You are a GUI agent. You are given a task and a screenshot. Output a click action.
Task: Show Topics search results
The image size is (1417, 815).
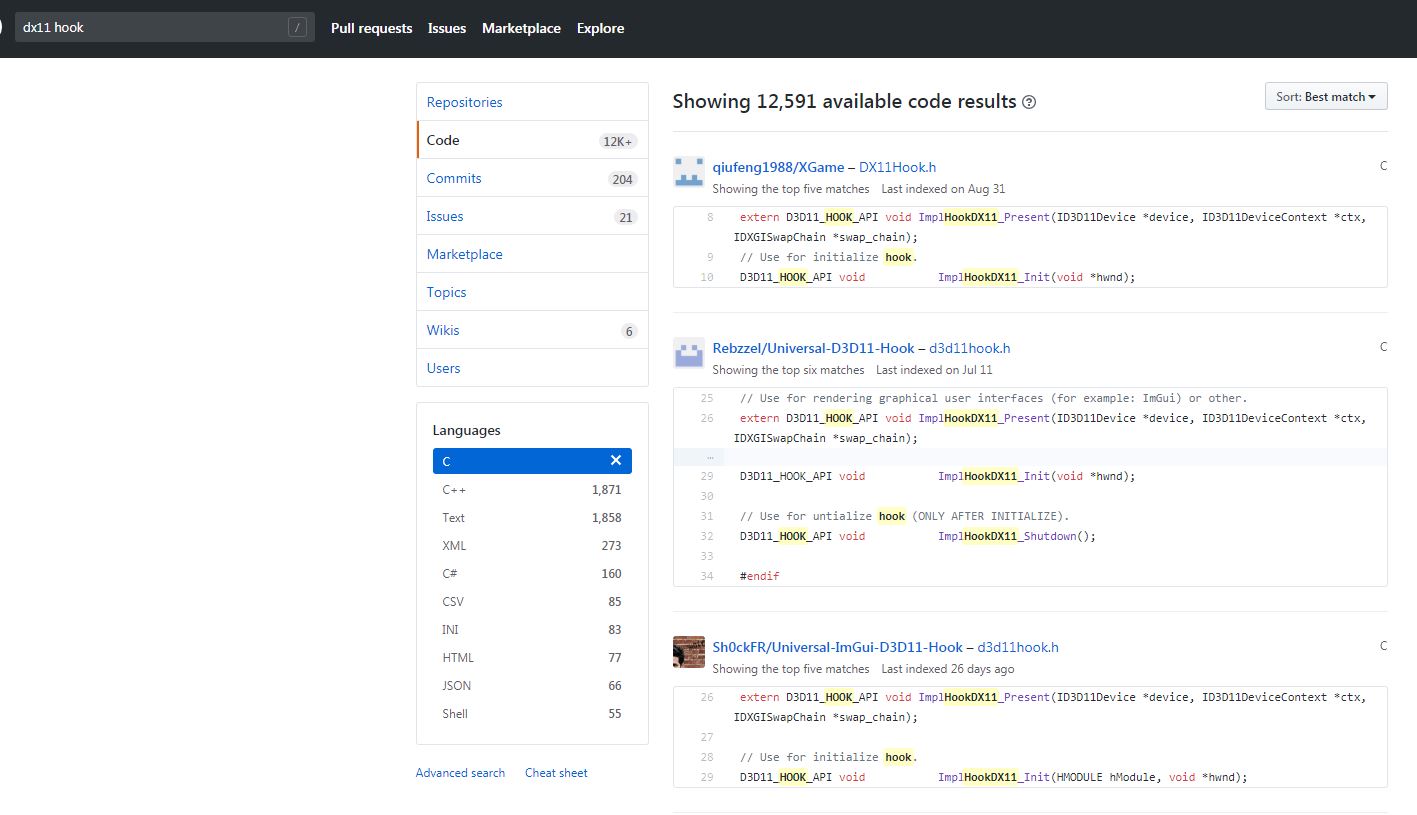coord(532,292)
